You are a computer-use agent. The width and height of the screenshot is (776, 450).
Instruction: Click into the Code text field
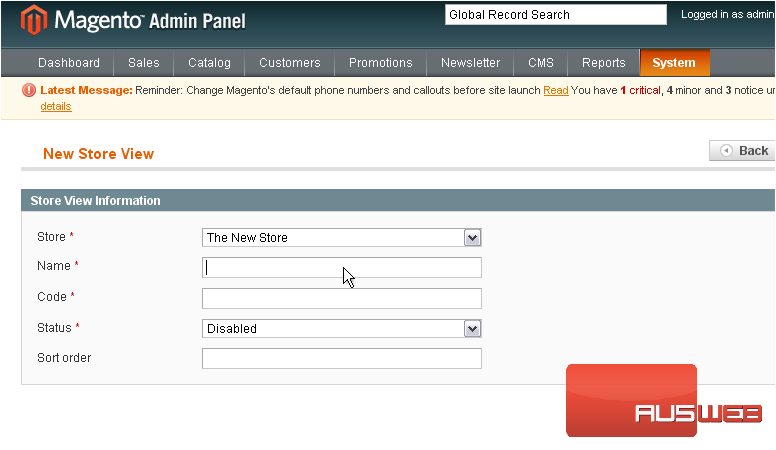click(x=341, y=298)
